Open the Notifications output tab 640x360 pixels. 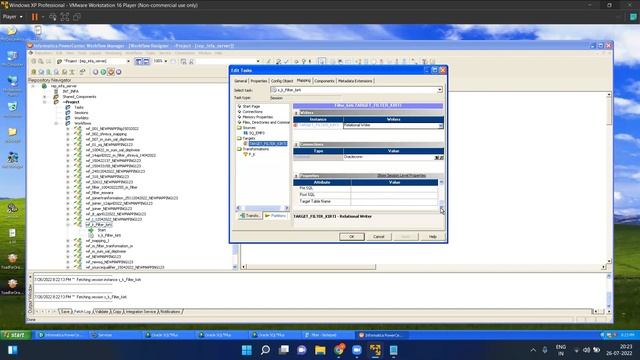click(170, 311)
